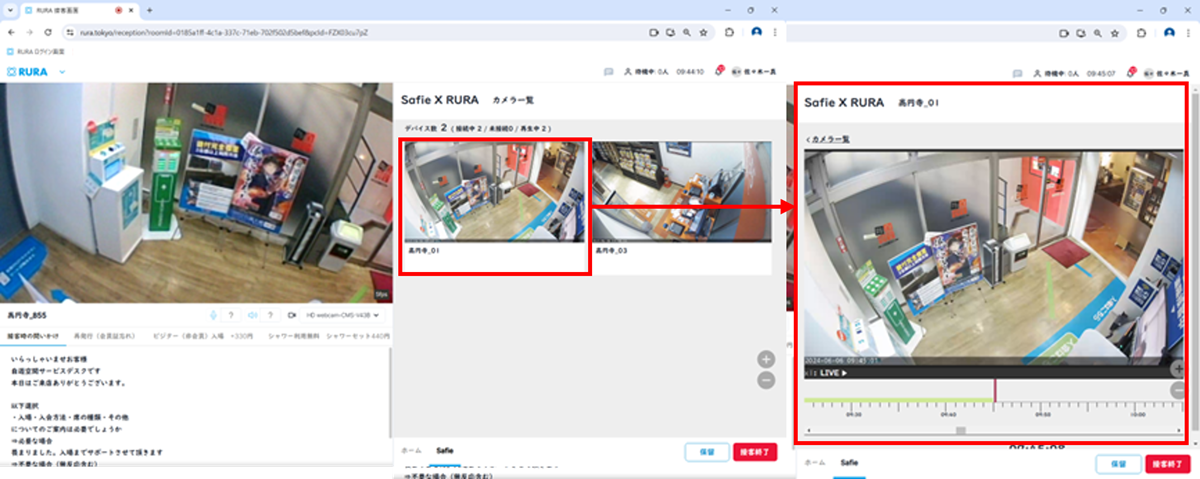Switch to the Safie tab in right window
1200x479 pixels.
pyautogui.click(x=849, y=463)
